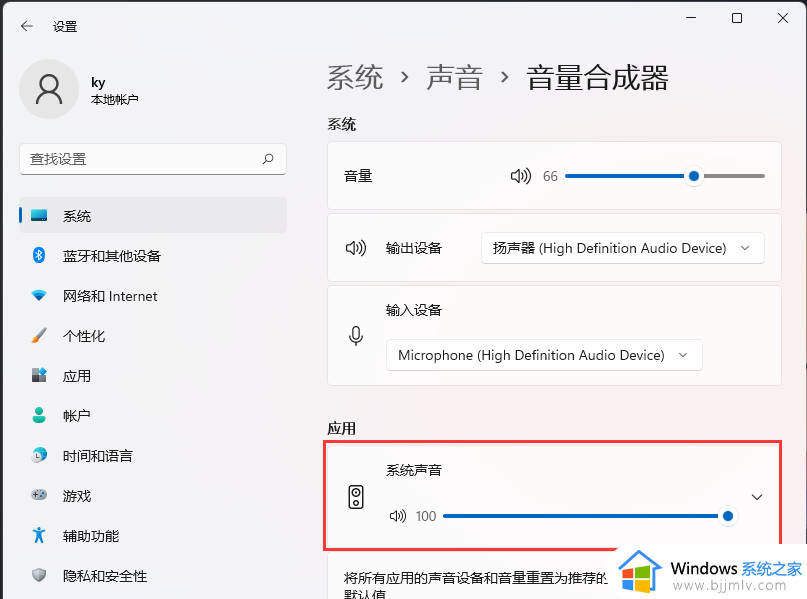This screenshot has height=599, width=807.
Task: Click the accessibility figure icon
Action: click(39, 535)
